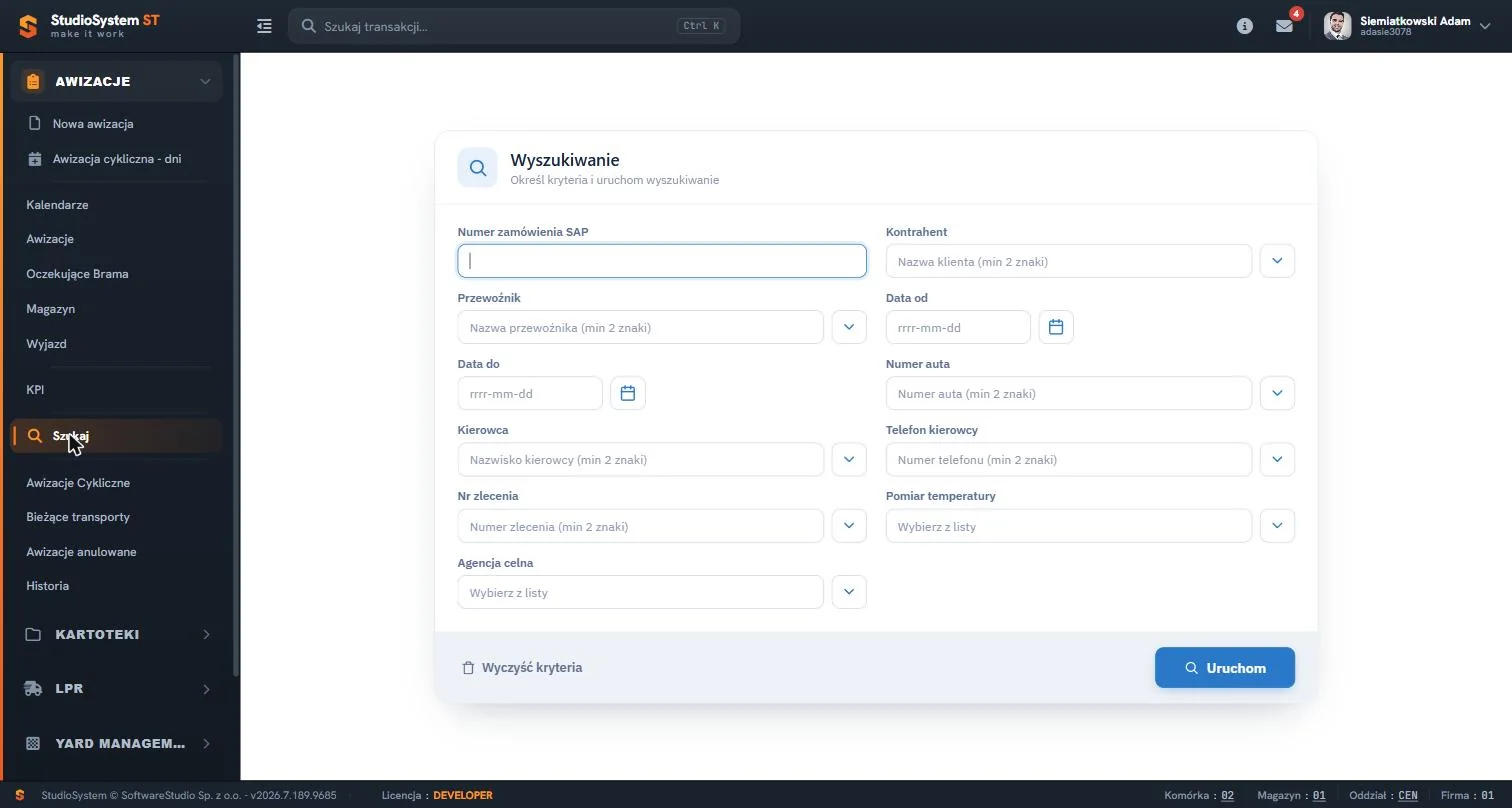Click Oddział value CEN
Viewport: 1512px width, 808px height.
coord(1408,795)
